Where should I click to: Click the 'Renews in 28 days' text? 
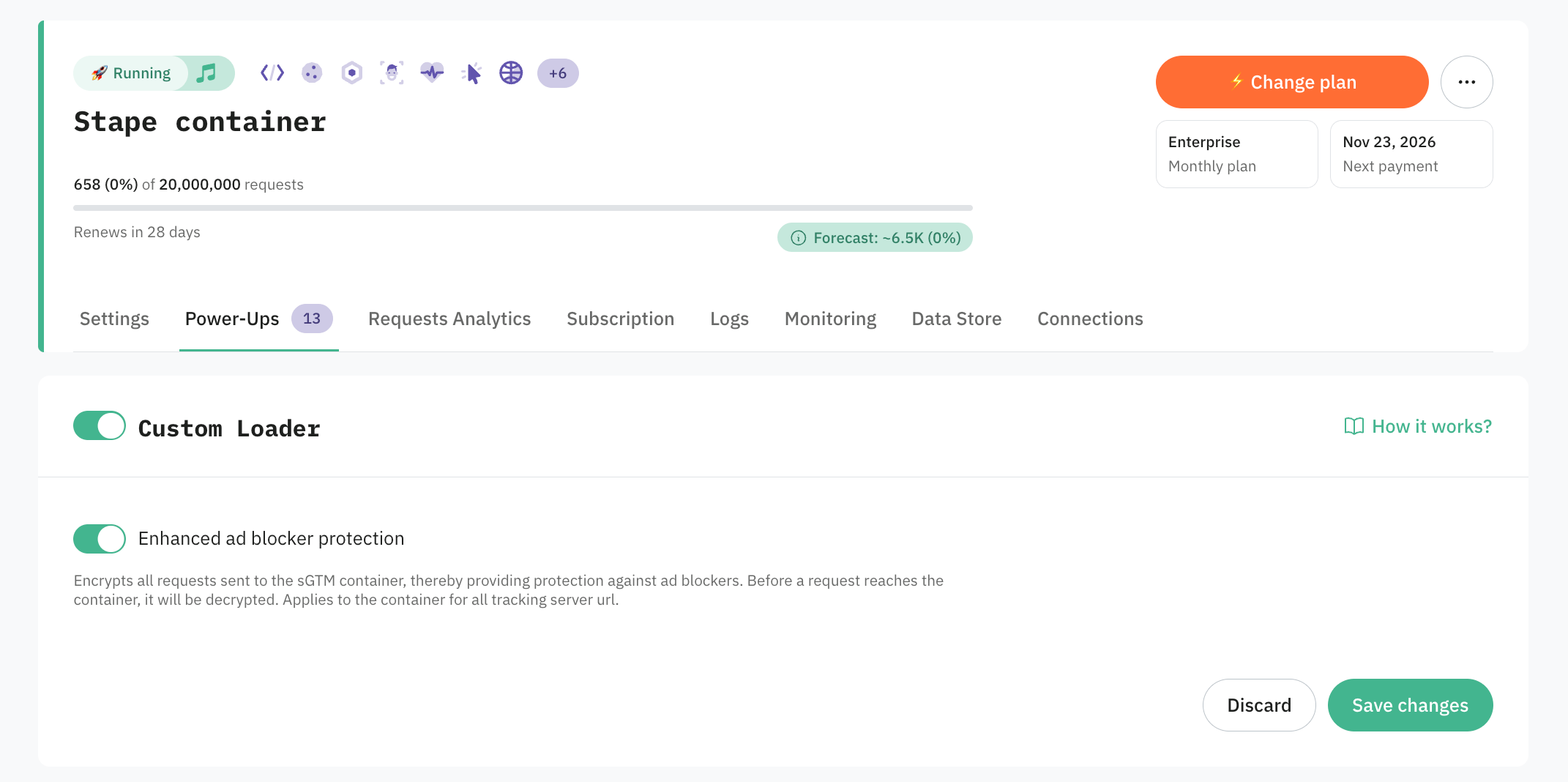[137, 232]
